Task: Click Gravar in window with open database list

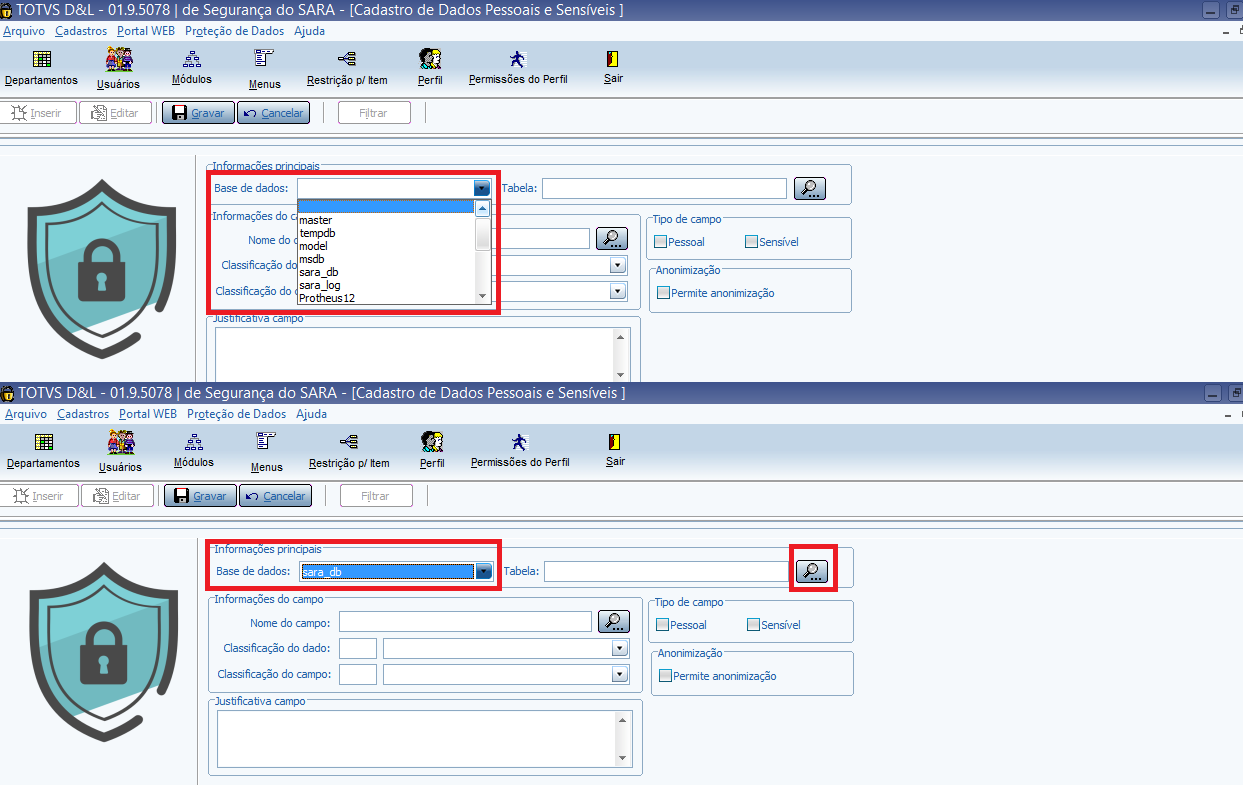Action: click(x=198, y=113)
